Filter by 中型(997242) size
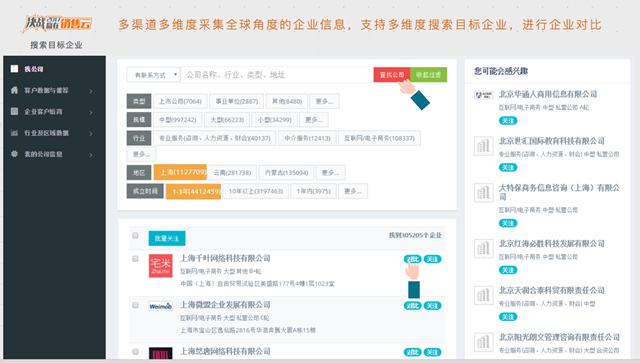Image resolution: width=640 pixels, height=363 pixels. pos(178,120)
